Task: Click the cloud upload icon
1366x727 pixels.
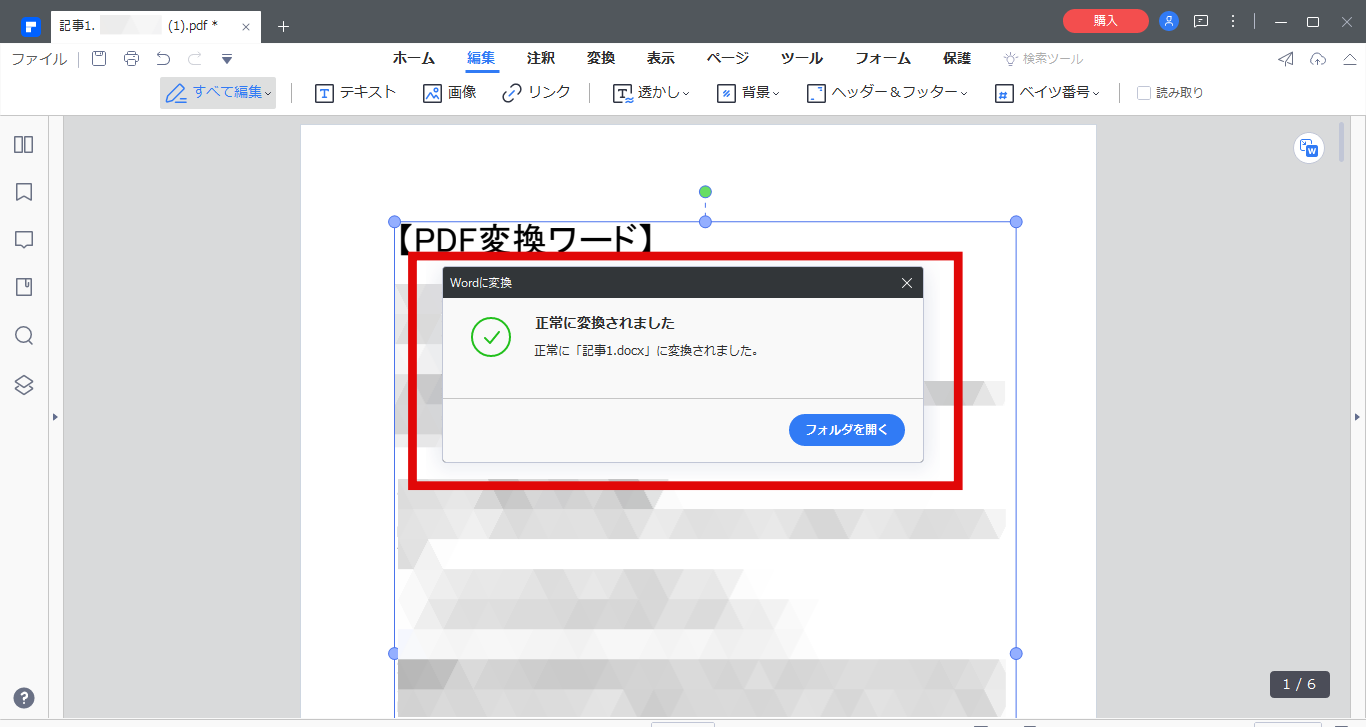Action: [x=1318, y=59]
